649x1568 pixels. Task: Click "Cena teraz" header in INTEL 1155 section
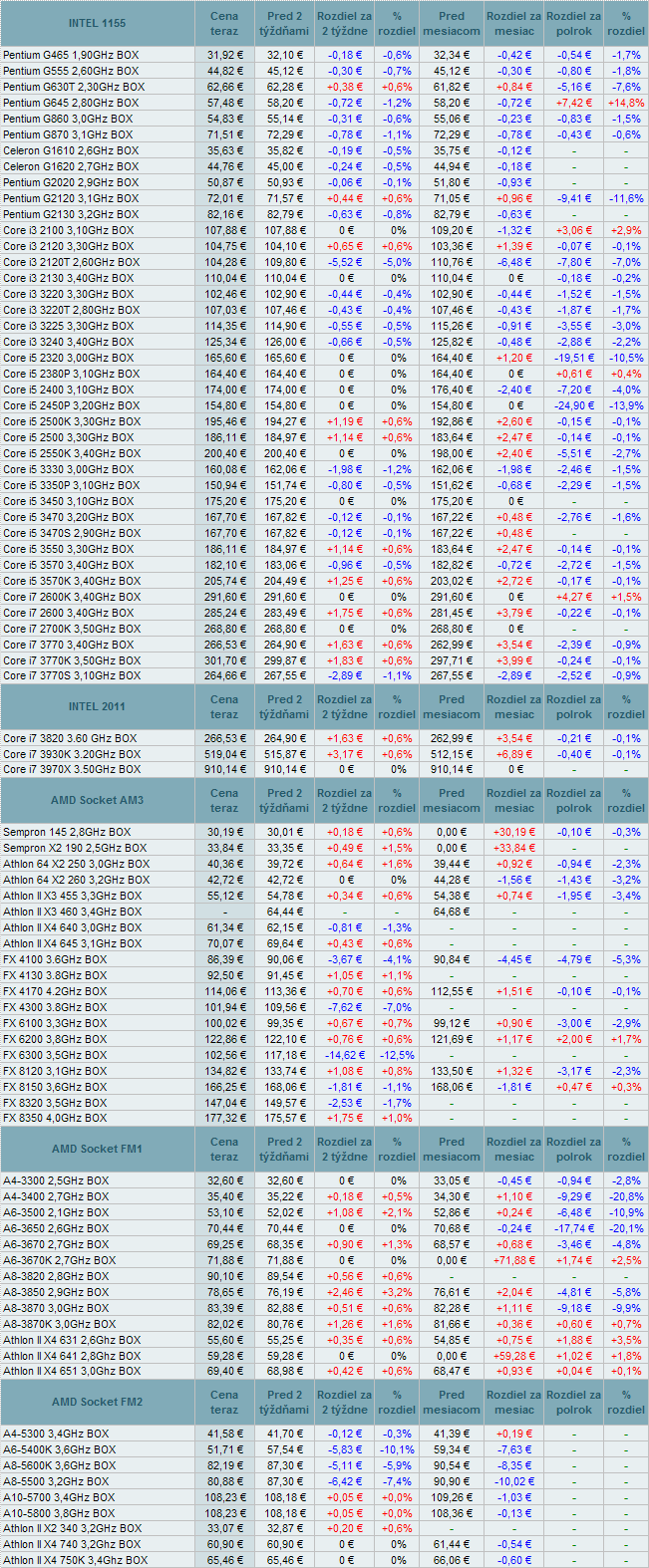tap(224, 24)
